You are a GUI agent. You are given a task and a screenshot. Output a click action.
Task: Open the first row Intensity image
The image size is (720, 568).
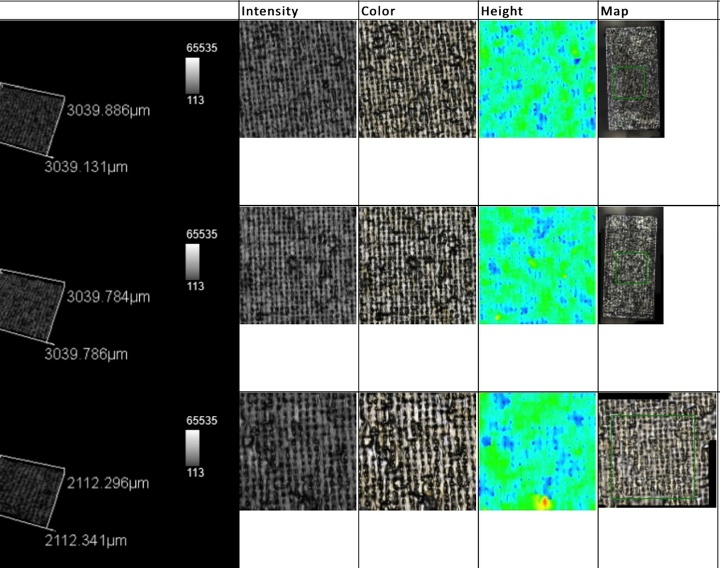pos(298,79)
